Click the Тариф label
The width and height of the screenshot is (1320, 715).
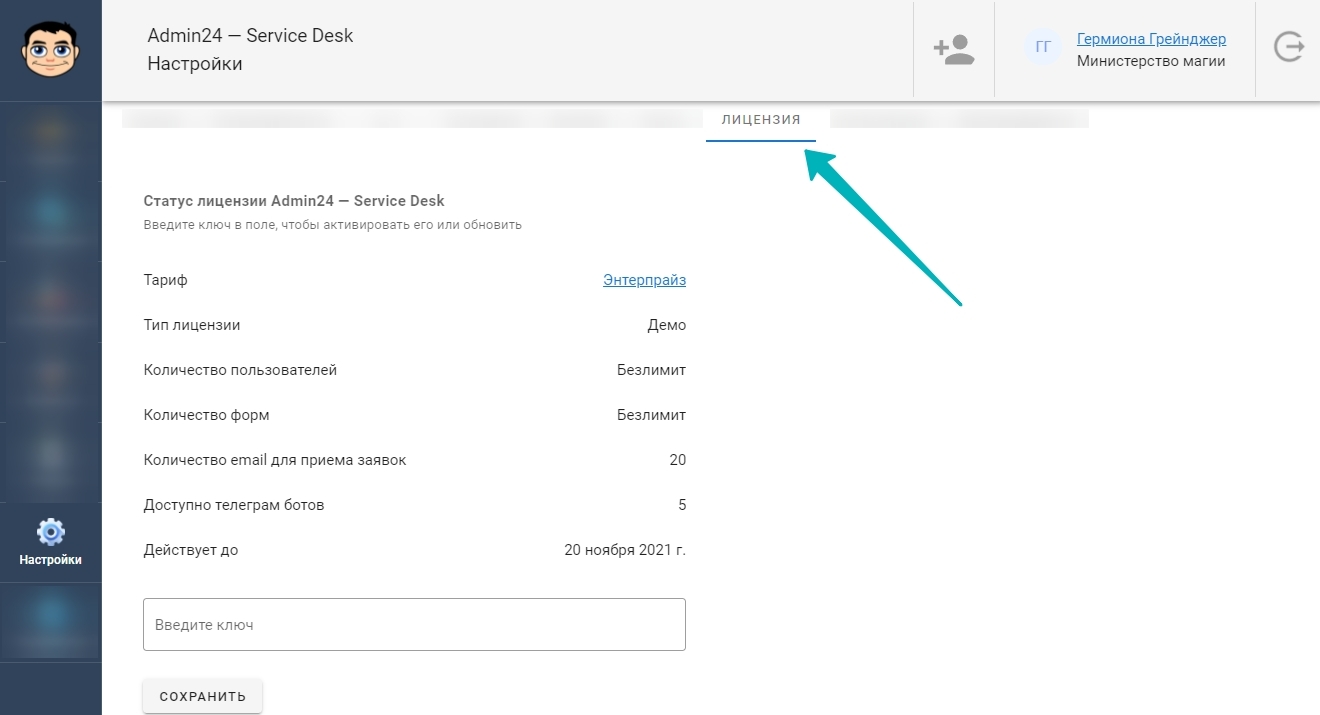[x=166, y=280]
